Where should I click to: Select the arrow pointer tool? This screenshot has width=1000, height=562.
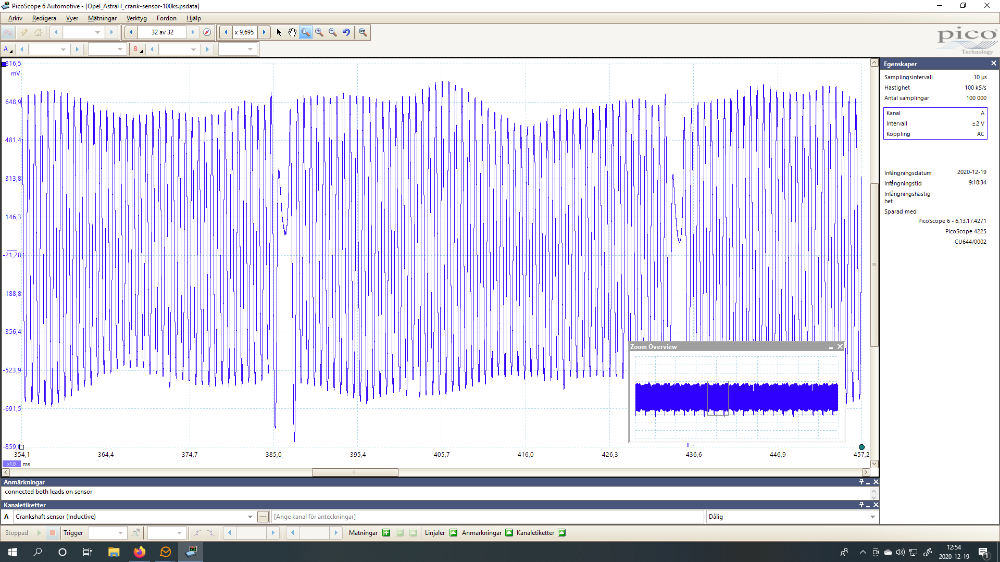pyautogui.click(x=279, y=32)
